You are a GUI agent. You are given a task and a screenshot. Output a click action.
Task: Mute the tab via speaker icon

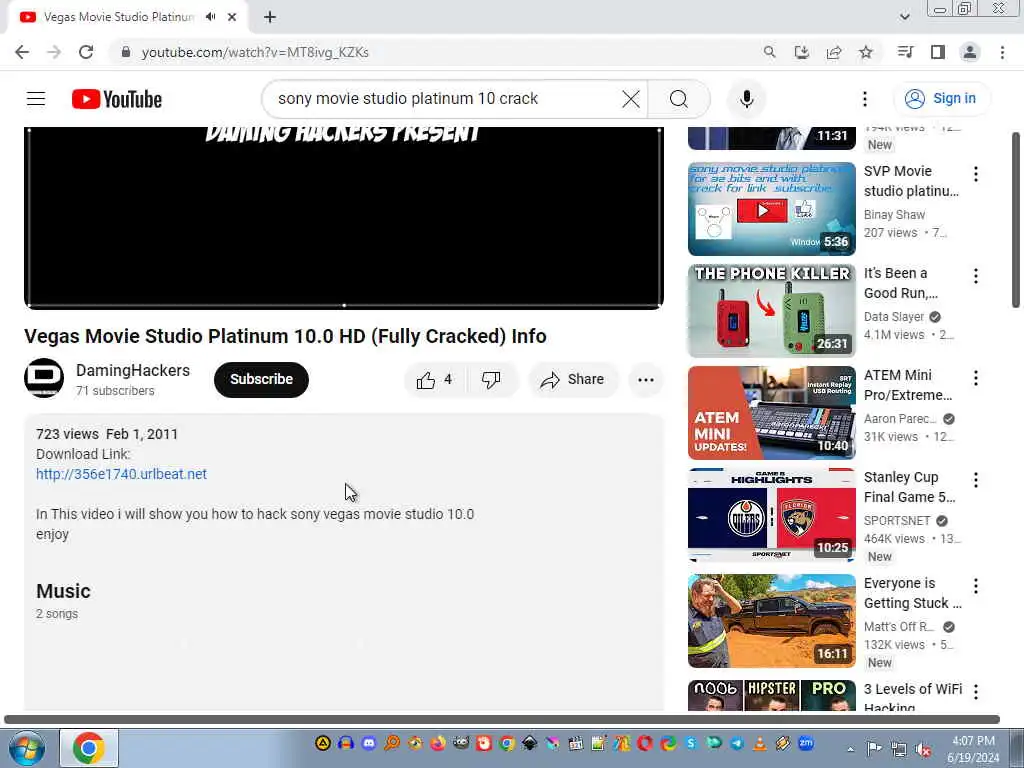click(x=210, y=17)
